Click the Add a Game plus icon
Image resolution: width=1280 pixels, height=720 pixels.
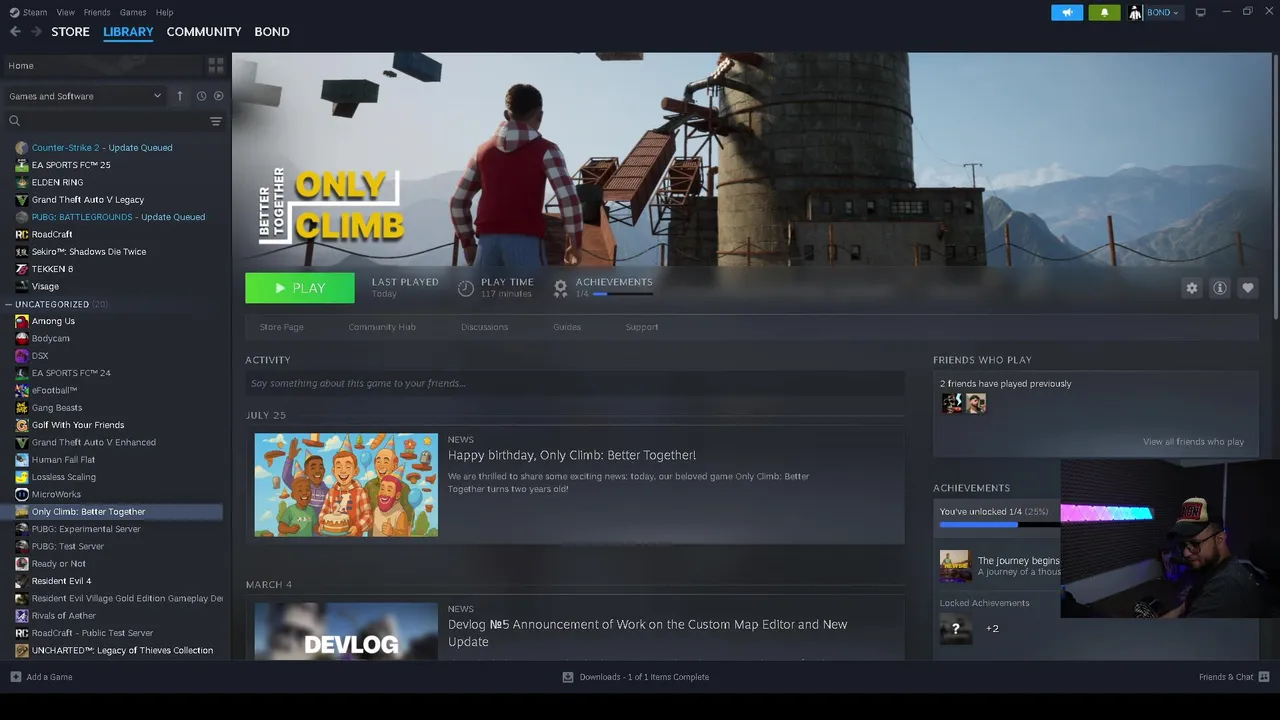tap(15, 677)
